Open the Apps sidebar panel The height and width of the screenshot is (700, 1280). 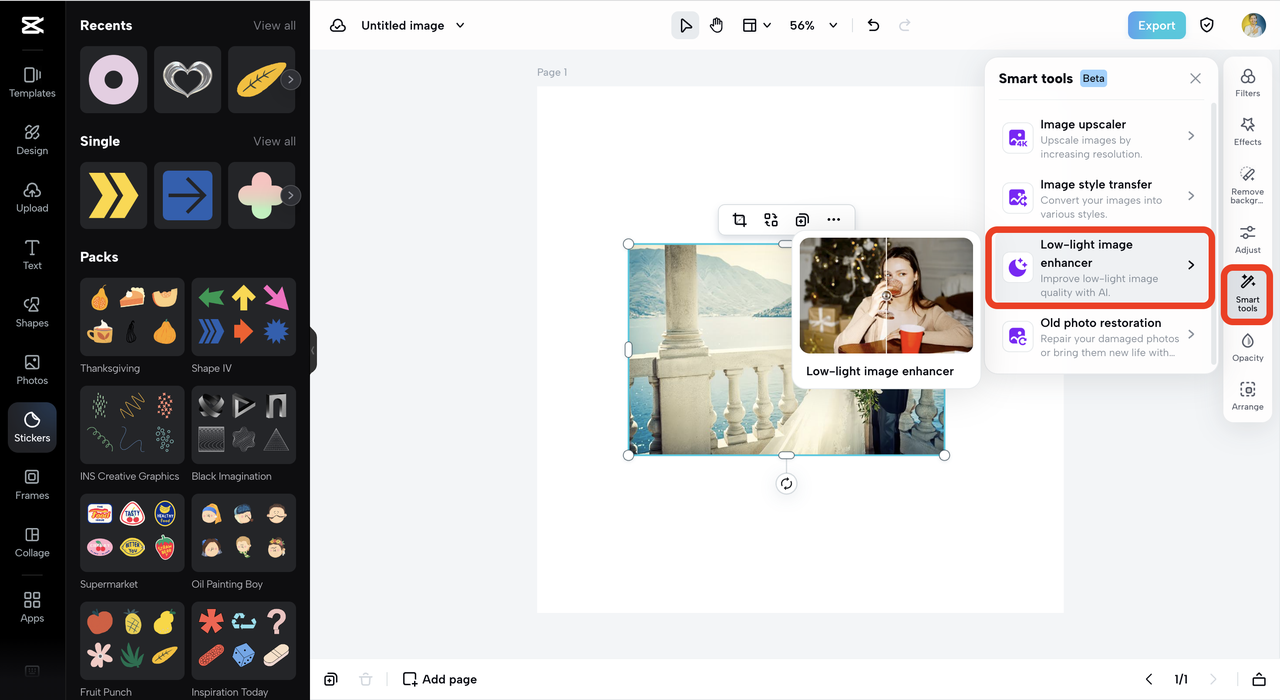(x=32, y=607)
